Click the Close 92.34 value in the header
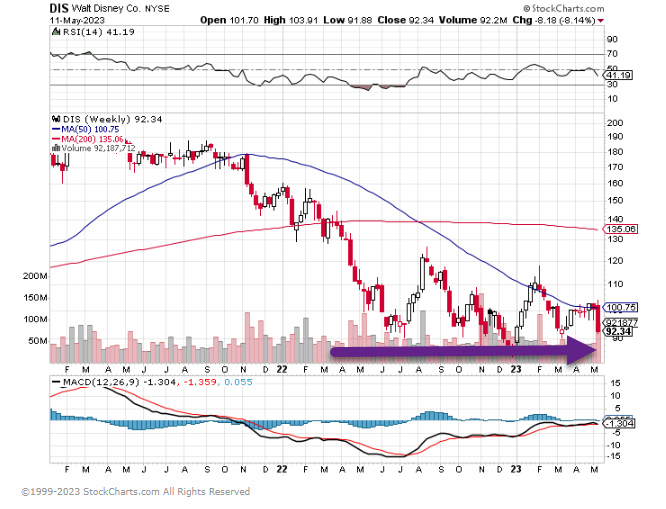The image size is (666, 509). [x=406, y=20]
